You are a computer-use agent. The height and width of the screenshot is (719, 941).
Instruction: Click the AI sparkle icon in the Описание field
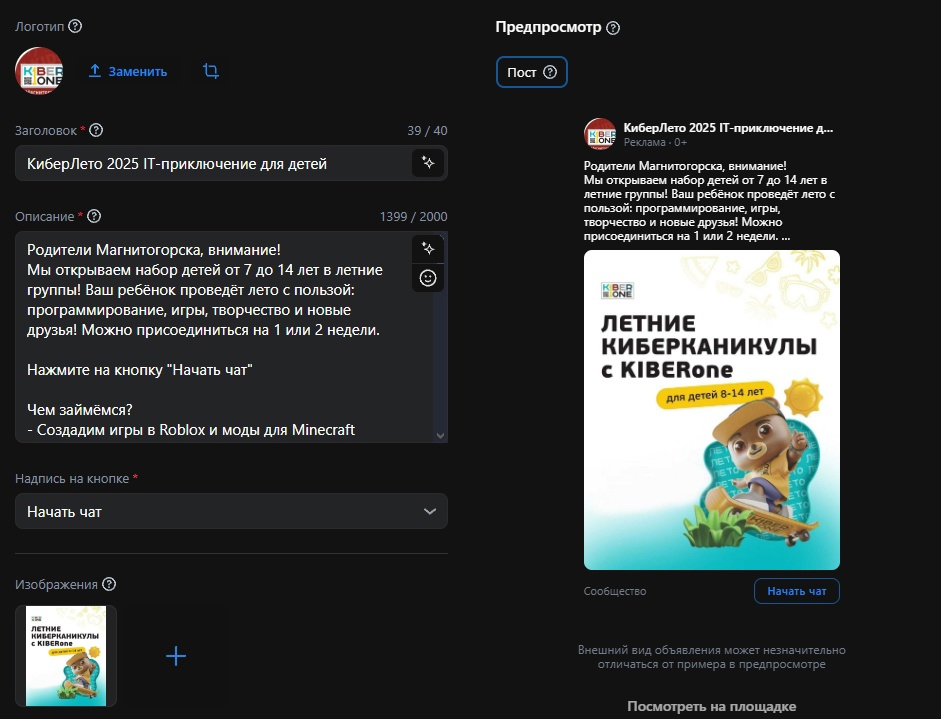coord(428,248)
